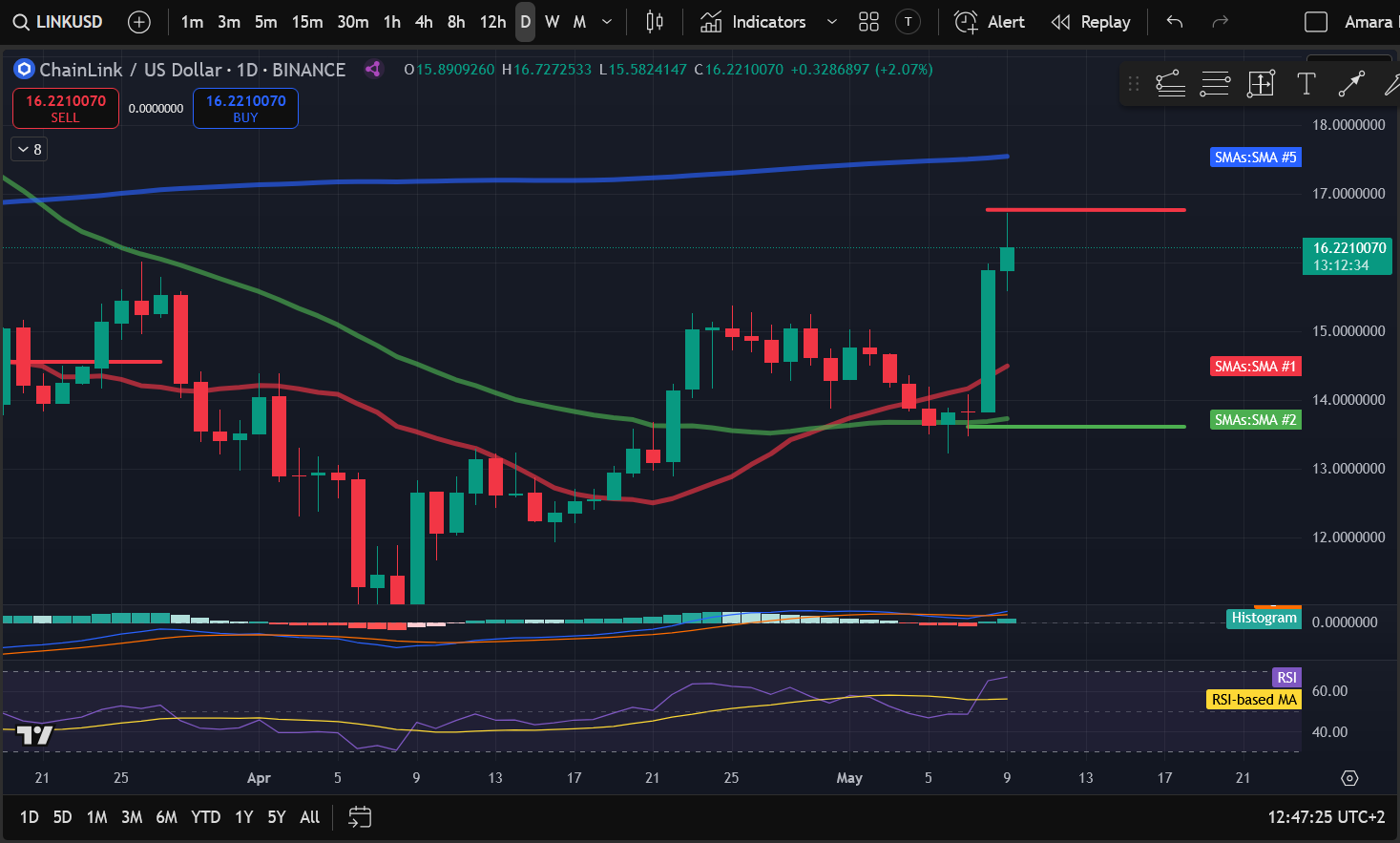Switch to the 1h timeframe
The image size is (1400, 843).
click(392, 22)
